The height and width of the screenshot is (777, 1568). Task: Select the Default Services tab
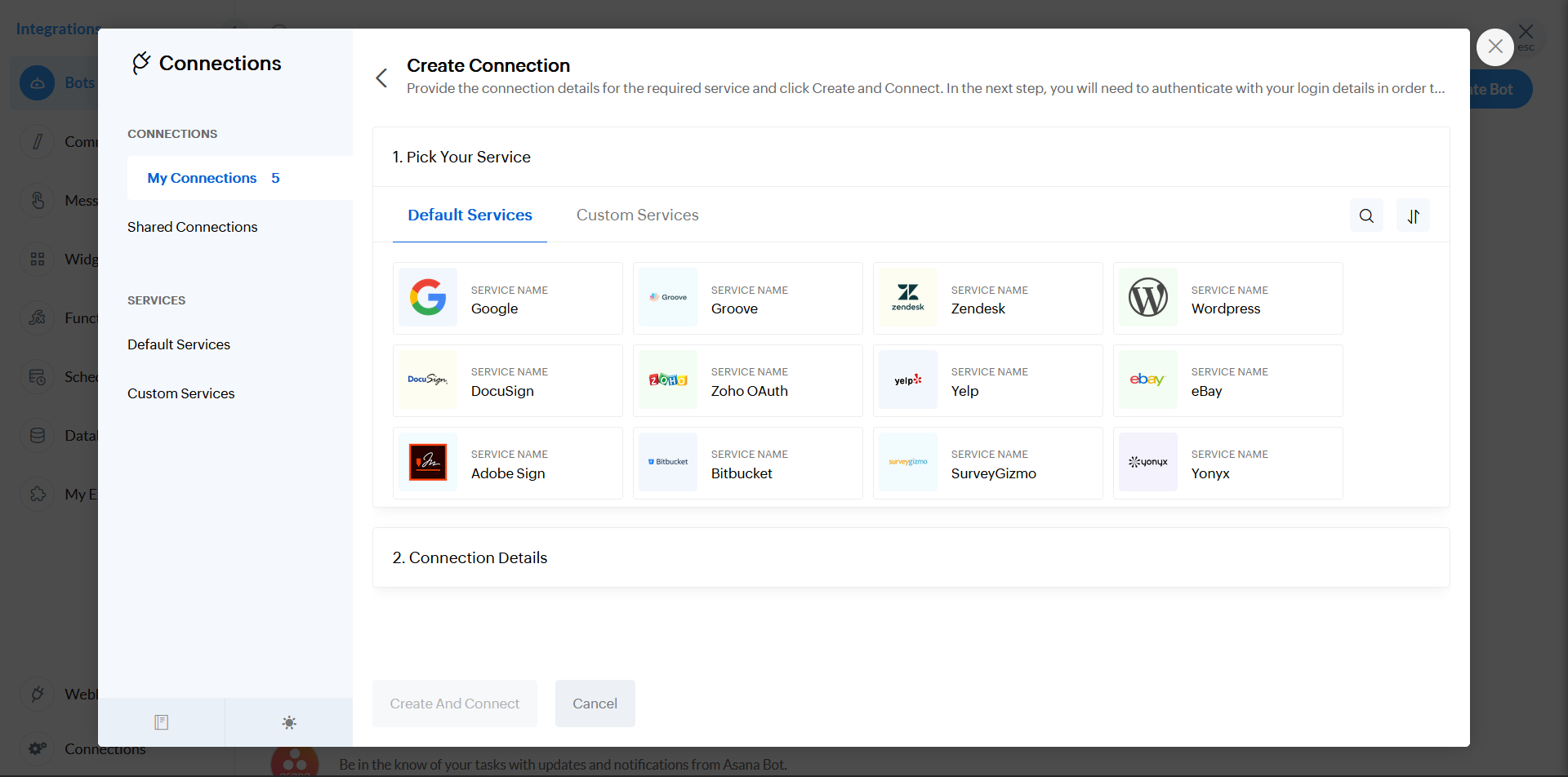click(470, 215)
